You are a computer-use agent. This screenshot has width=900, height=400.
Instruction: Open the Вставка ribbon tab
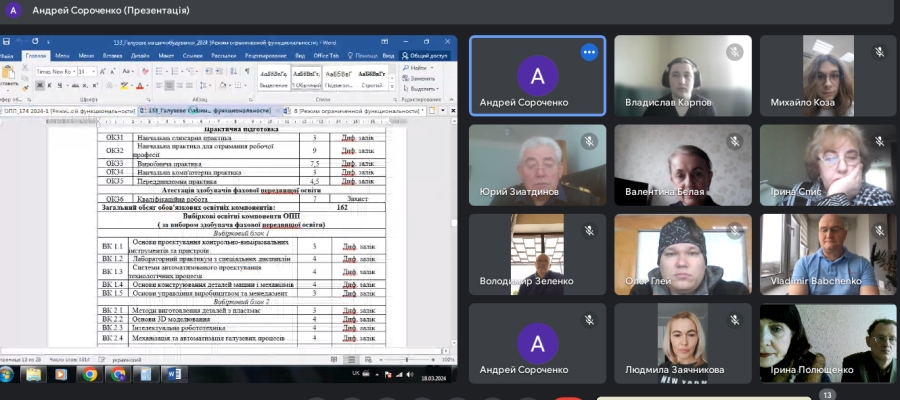112,56
